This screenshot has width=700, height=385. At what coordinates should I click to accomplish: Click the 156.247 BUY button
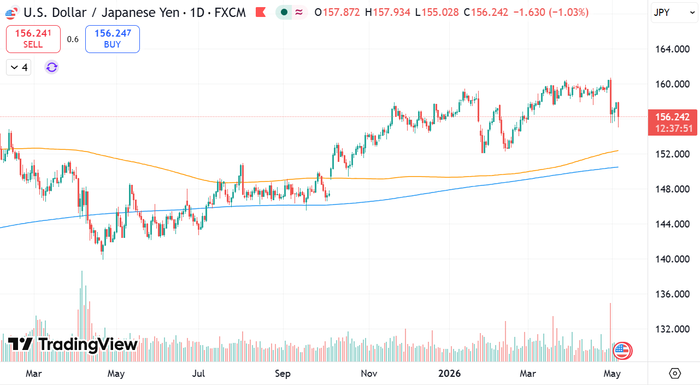[x=112, y=39]
